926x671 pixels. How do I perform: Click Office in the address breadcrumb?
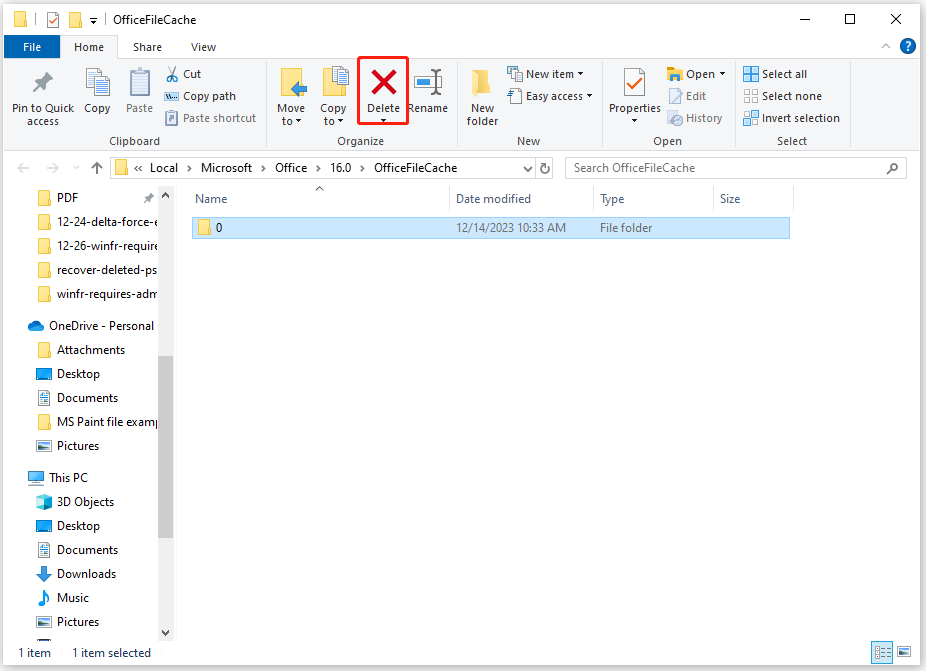pos(291,168)
